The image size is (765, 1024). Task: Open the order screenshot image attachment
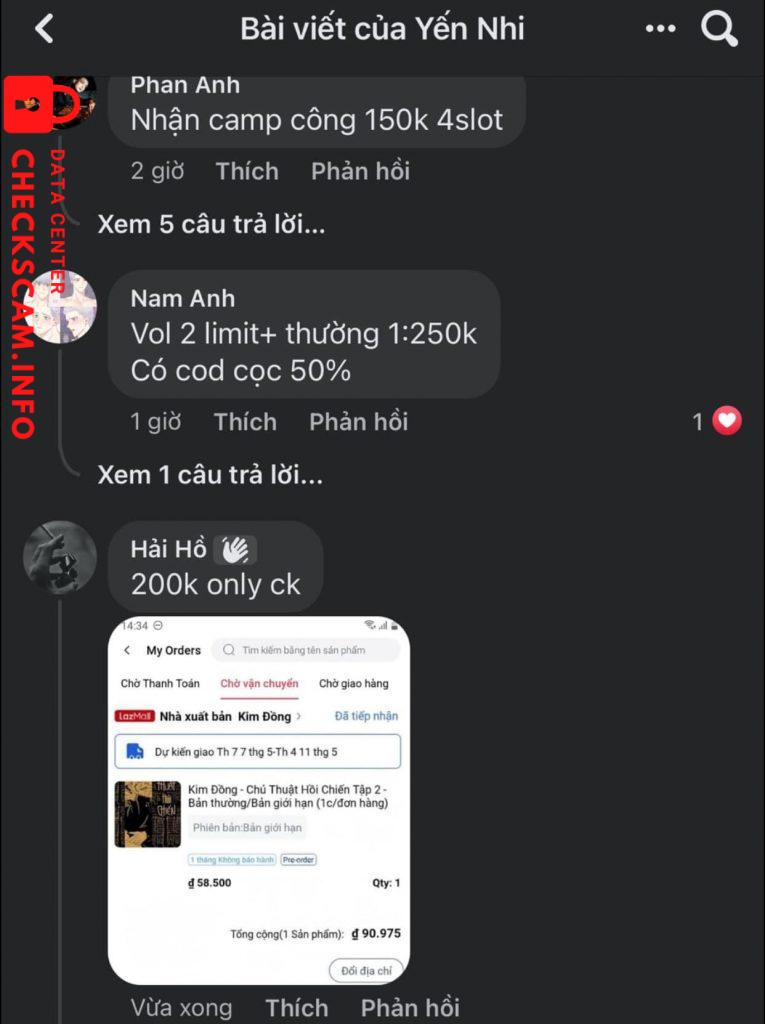point(259,800)
